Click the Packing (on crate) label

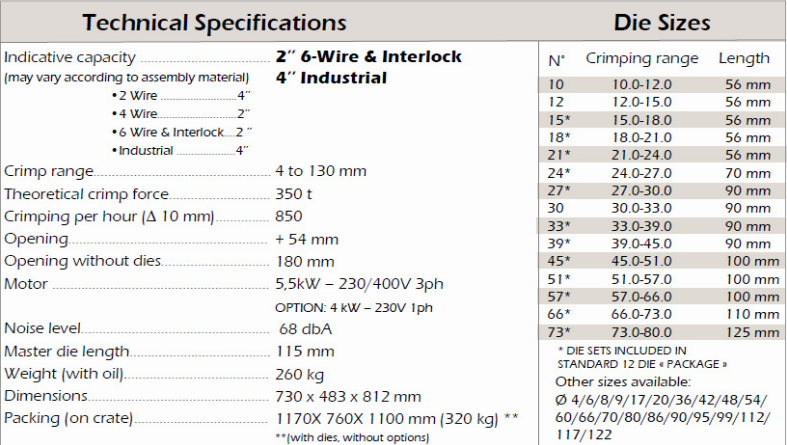(68, 418)
